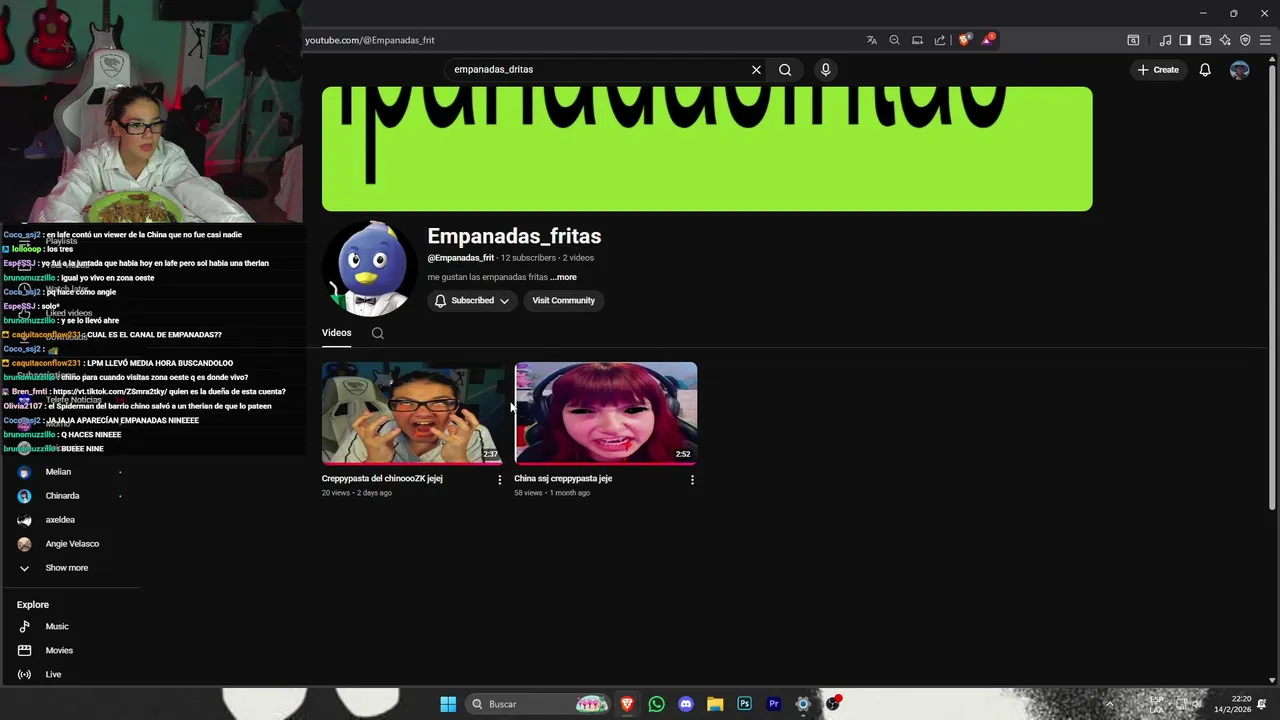This screenshot has width=1280, height=720.
Task: Open OBS Studio from the taskbar
Action: pyautogui.click(x=832, y=704)
